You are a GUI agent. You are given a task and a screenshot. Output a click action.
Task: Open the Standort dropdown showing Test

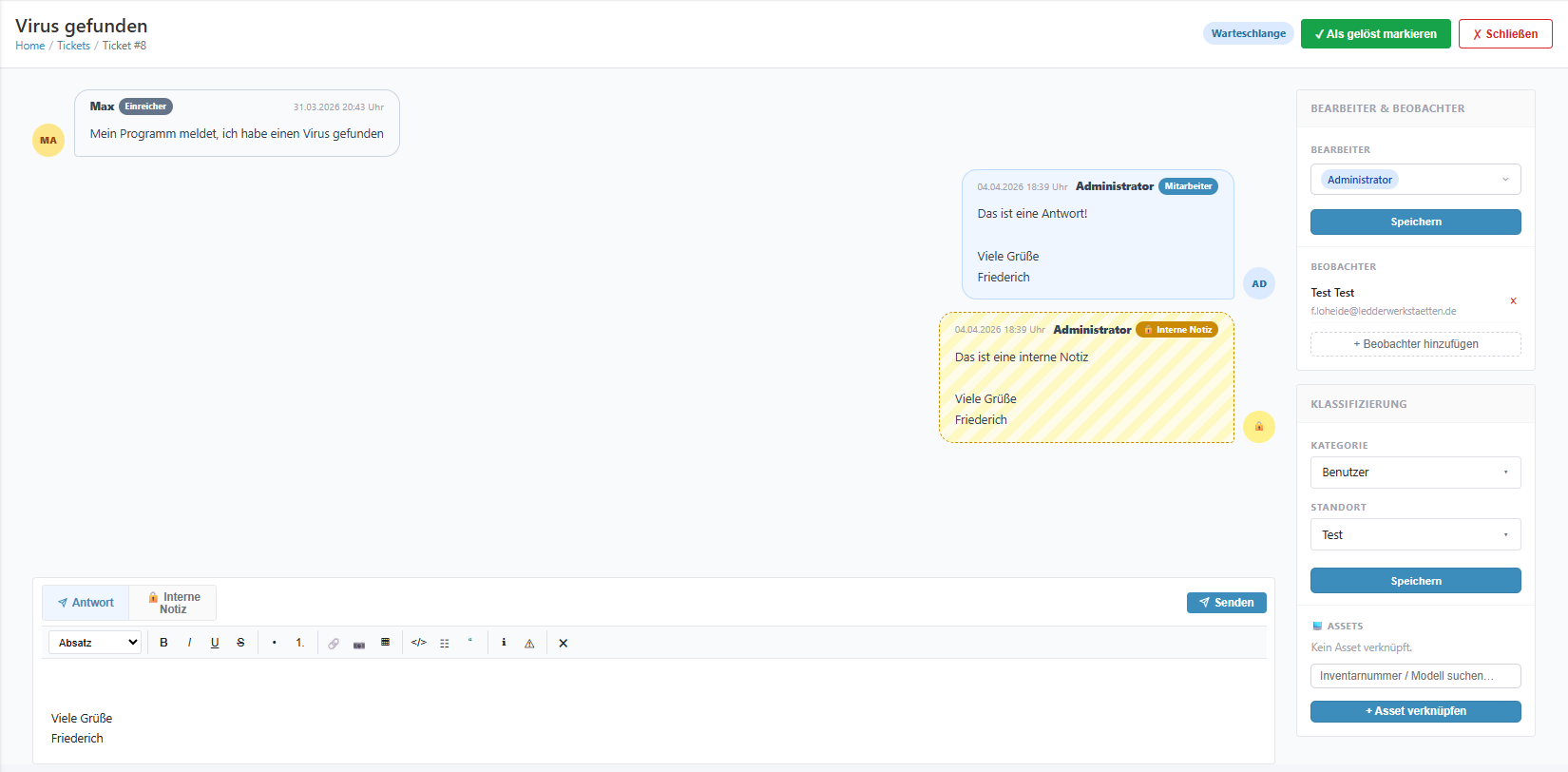point(1415,535)
